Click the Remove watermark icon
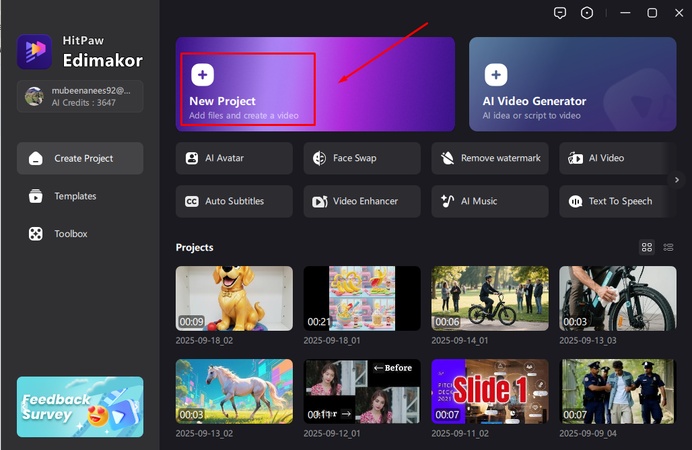The height and width of the screenshot is (450, 692). (447, 158)
